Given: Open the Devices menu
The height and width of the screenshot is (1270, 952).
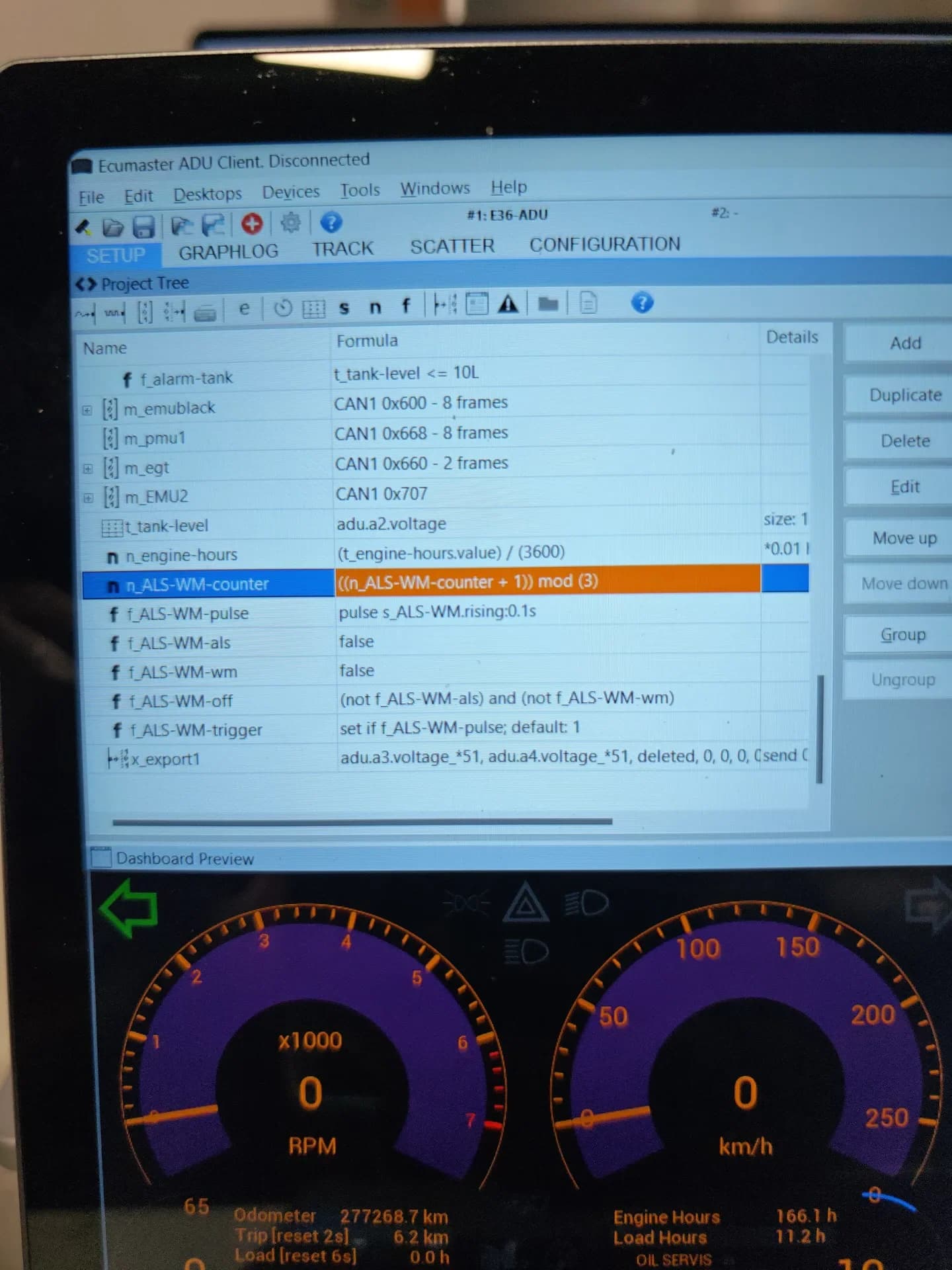Looking at the screenshot, I should point(291,192).
